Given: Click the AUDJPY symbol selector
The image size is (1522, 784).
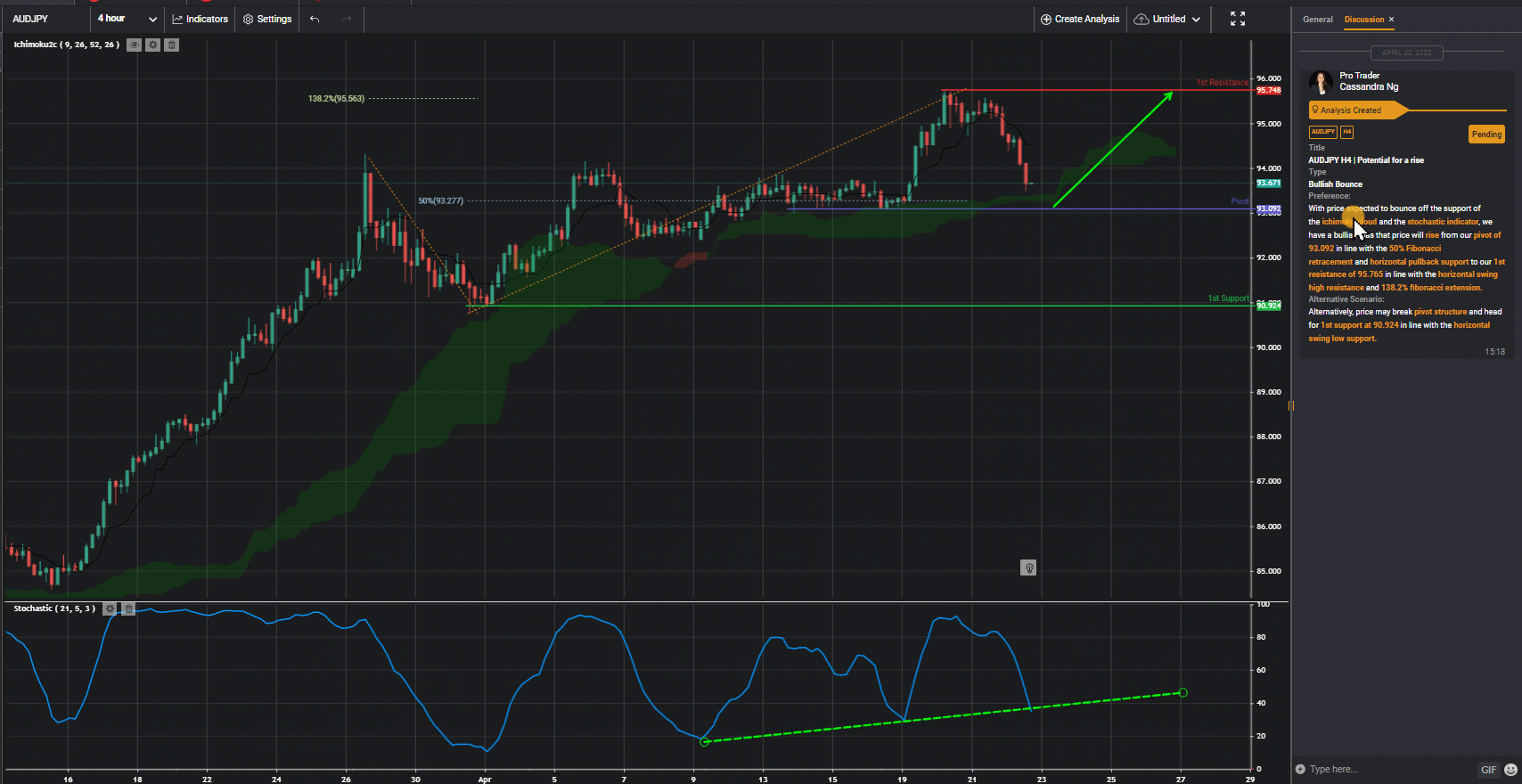Looking at the screenshot, I should 30,19.
